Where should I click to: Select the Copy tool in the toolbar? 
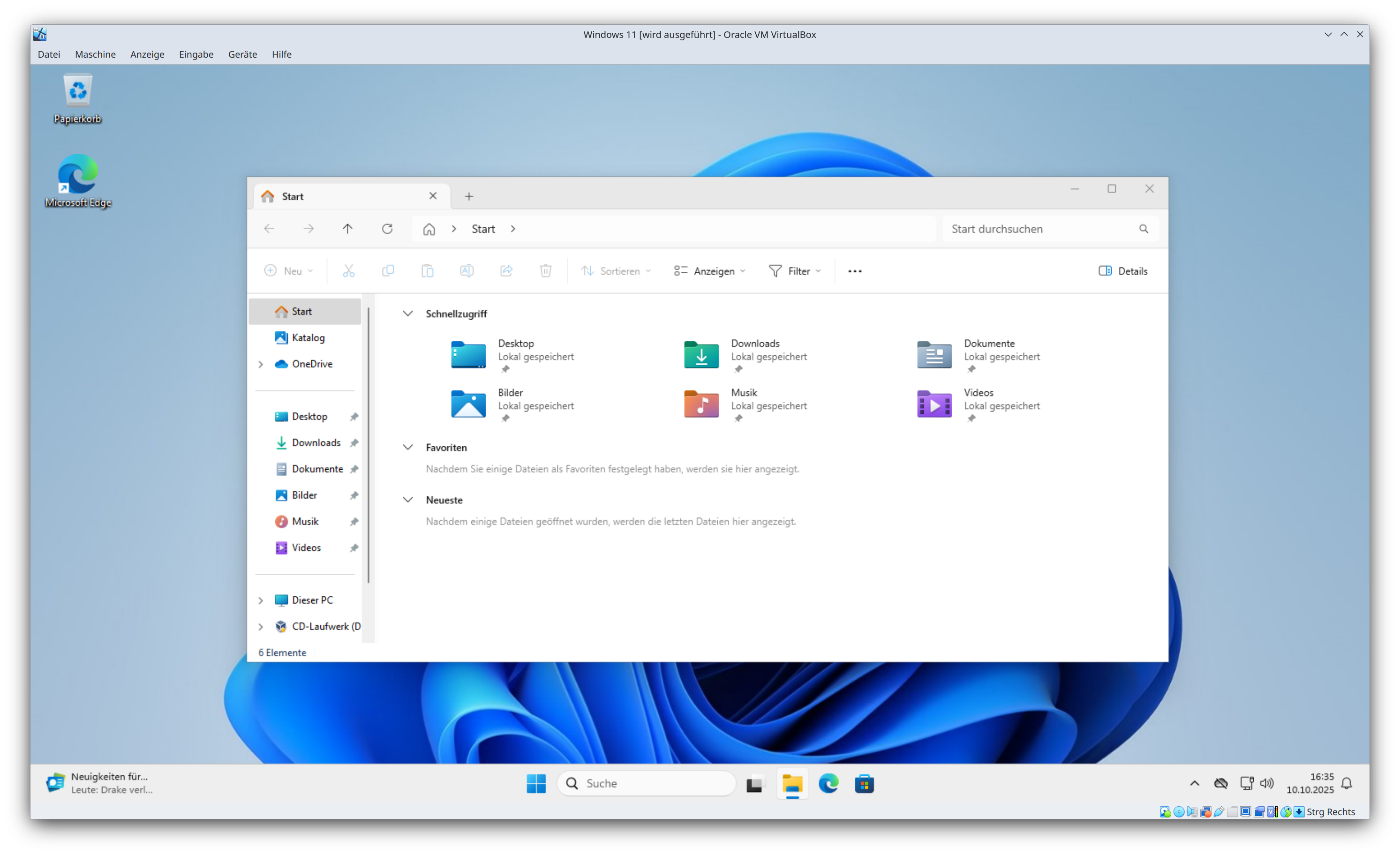[x=388, y=271]
